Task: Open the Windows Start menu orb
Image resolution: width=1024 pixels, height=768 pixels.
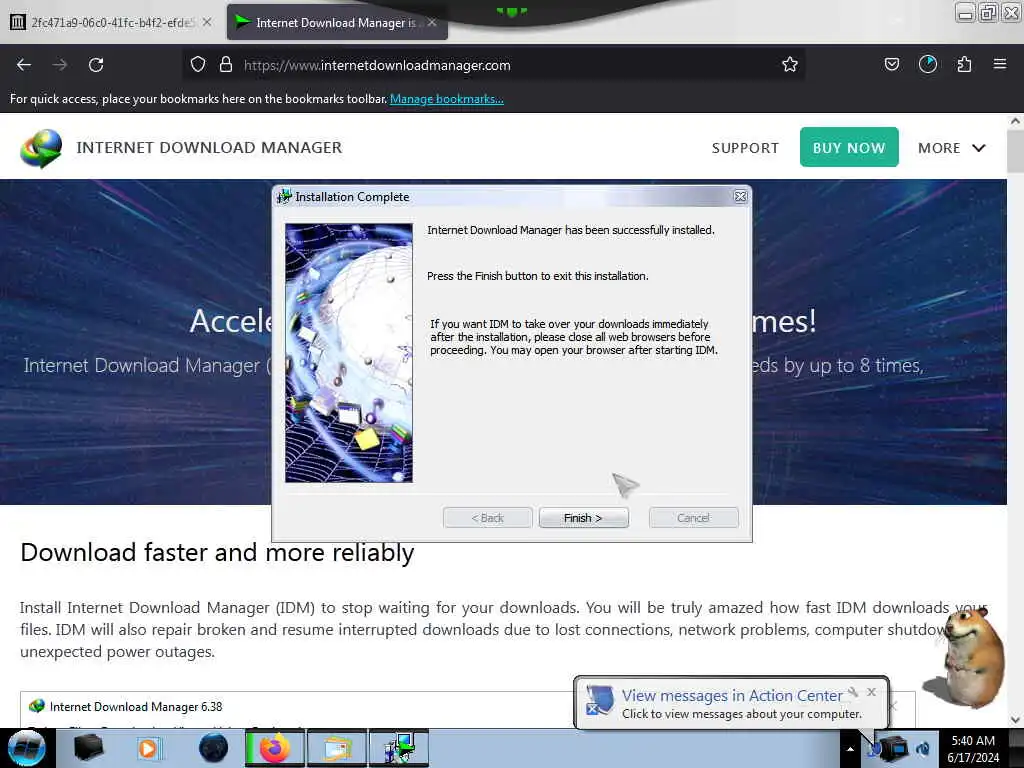Action: point(27,748)
